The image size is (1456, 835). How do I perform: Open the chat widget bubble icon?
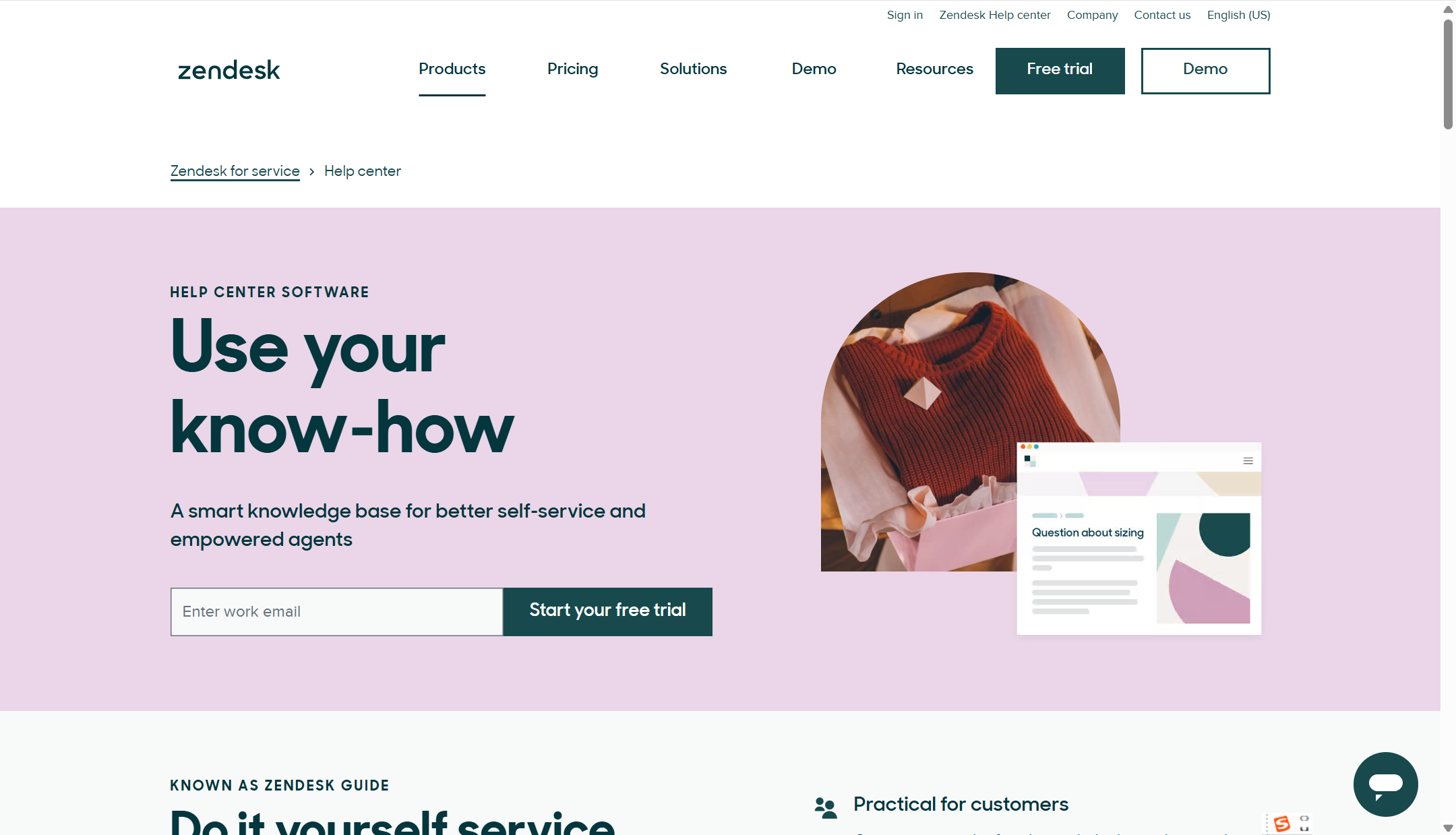click(1385, 784)
